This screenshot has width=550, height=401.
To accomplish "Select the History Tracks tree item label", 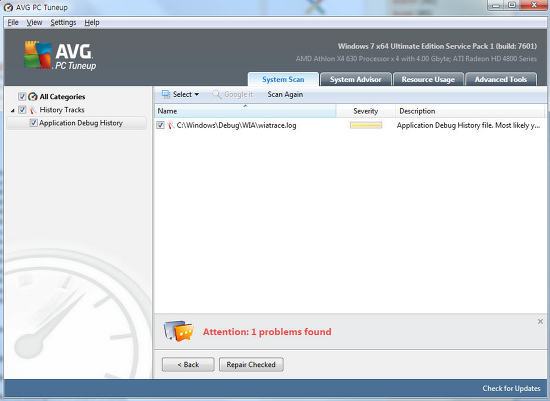I will click(62, 110).
